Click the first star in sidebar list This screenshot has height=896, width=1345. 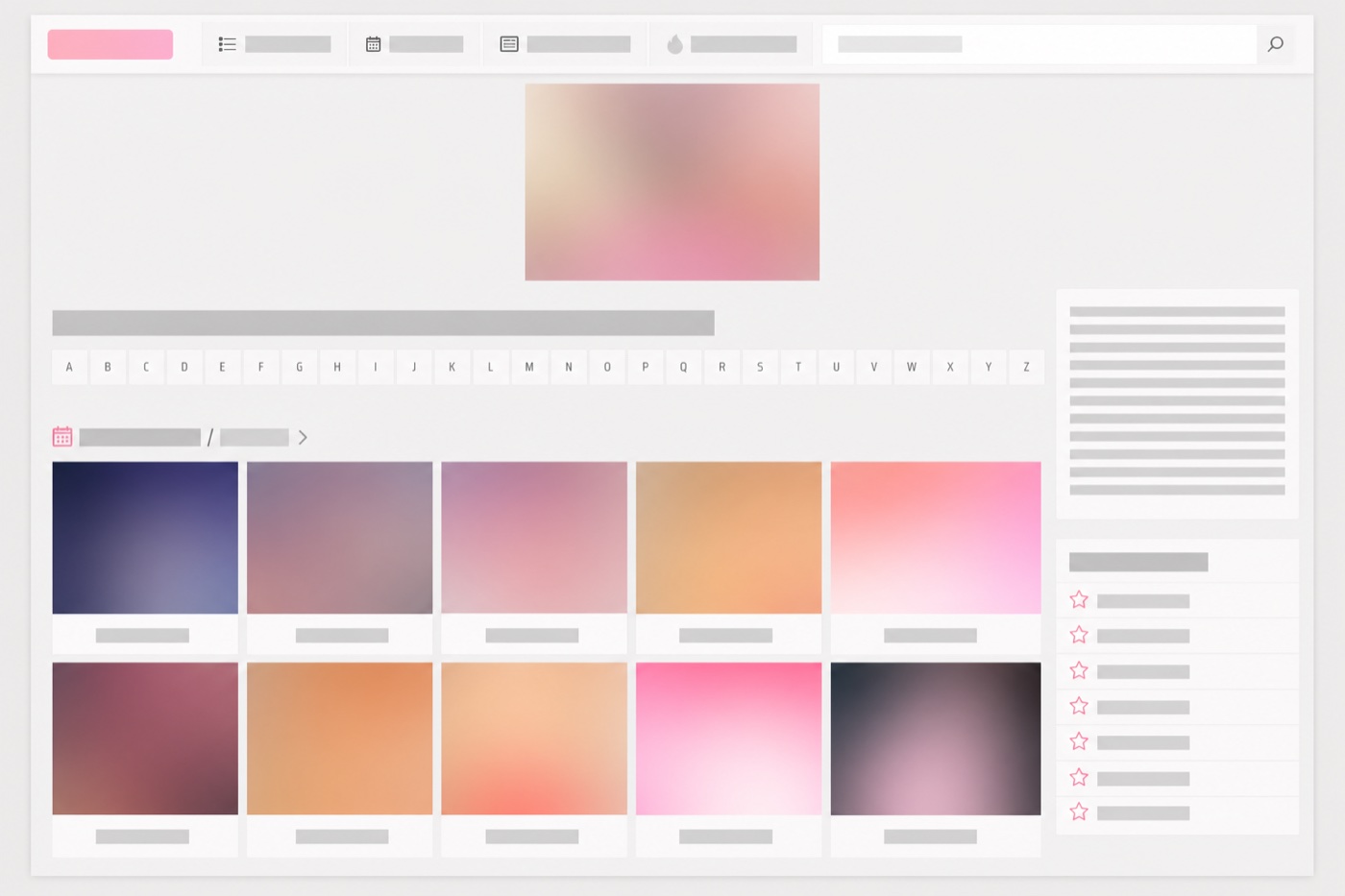click(1079, 600)
